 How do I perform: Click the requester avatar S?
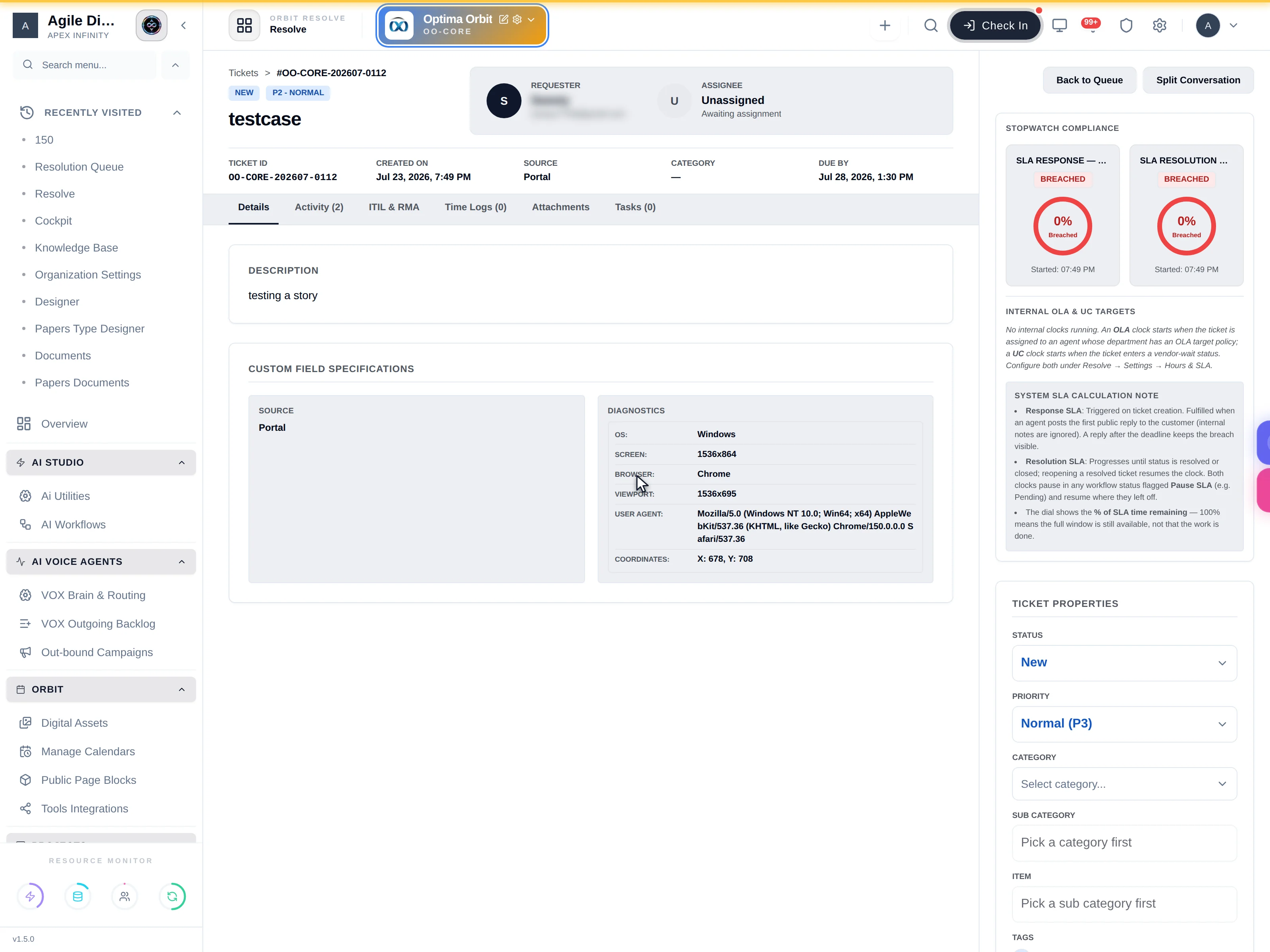click(504, 101)
